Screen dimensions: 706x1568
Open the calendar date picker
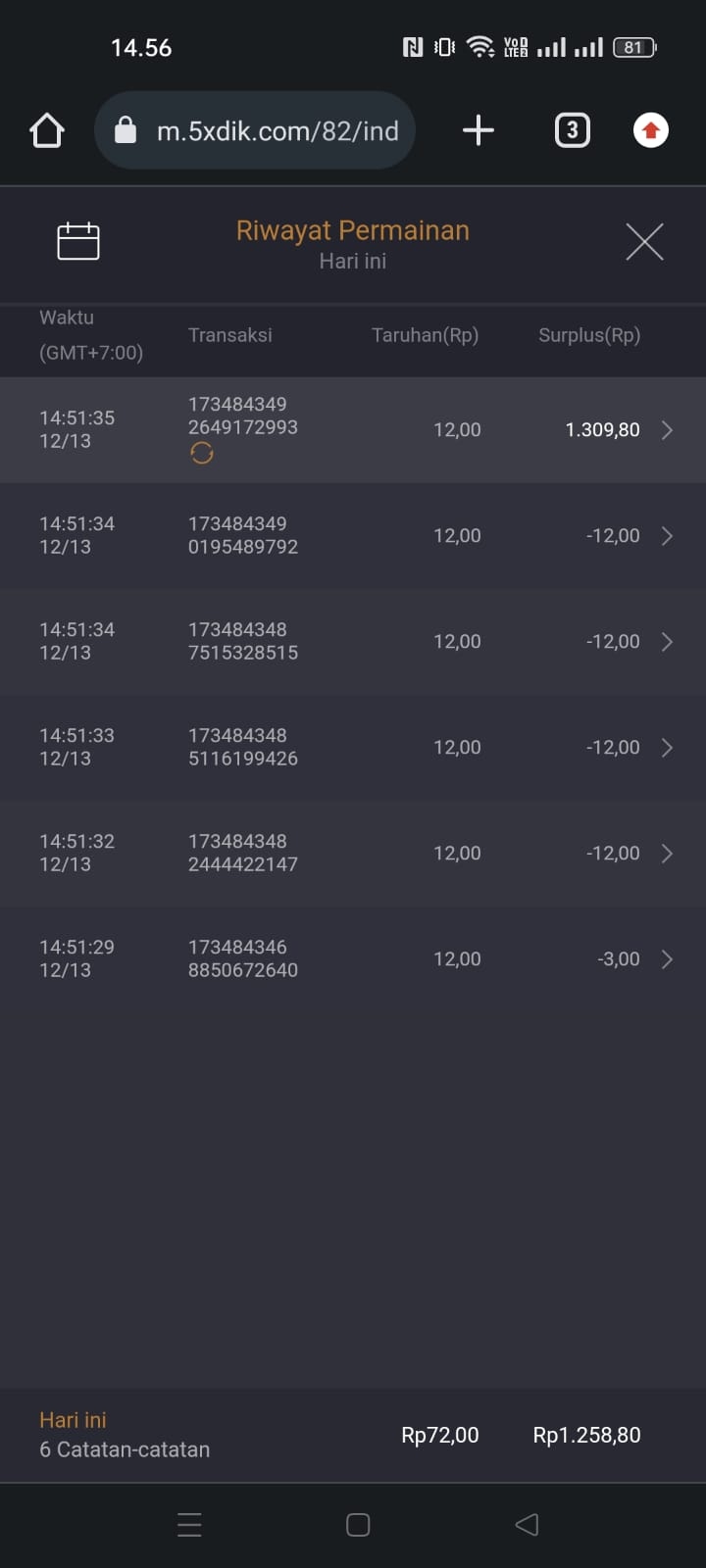(x=78, y=241)
